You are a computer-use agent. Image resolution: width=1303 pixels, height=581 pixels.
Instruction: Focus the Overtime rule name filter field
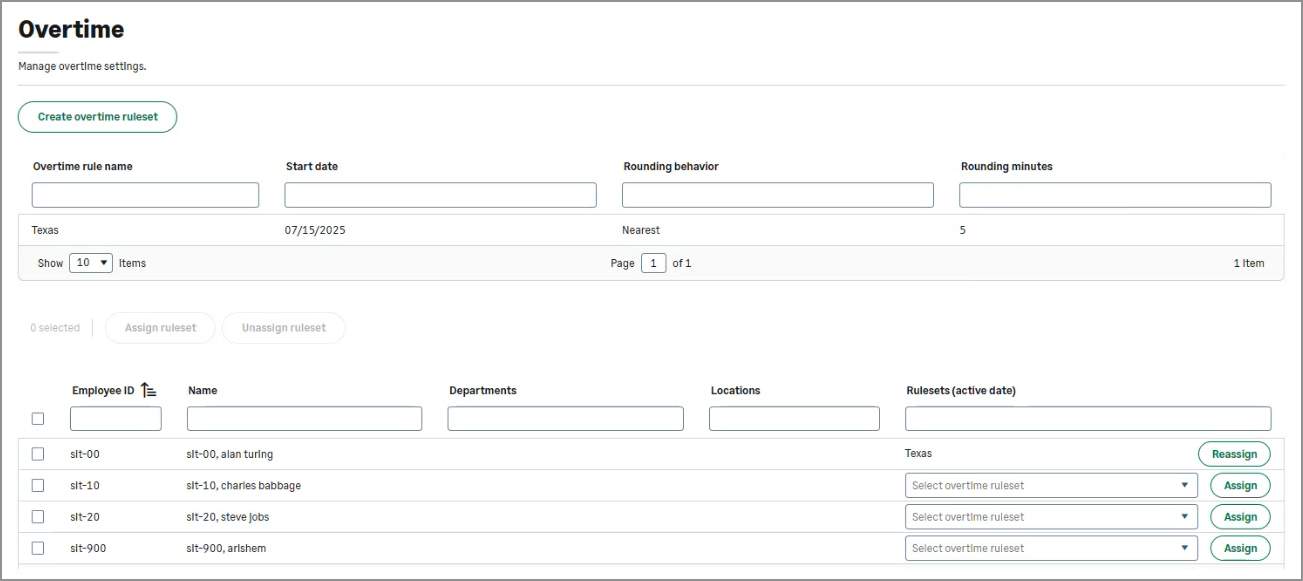tap(145, 195)
